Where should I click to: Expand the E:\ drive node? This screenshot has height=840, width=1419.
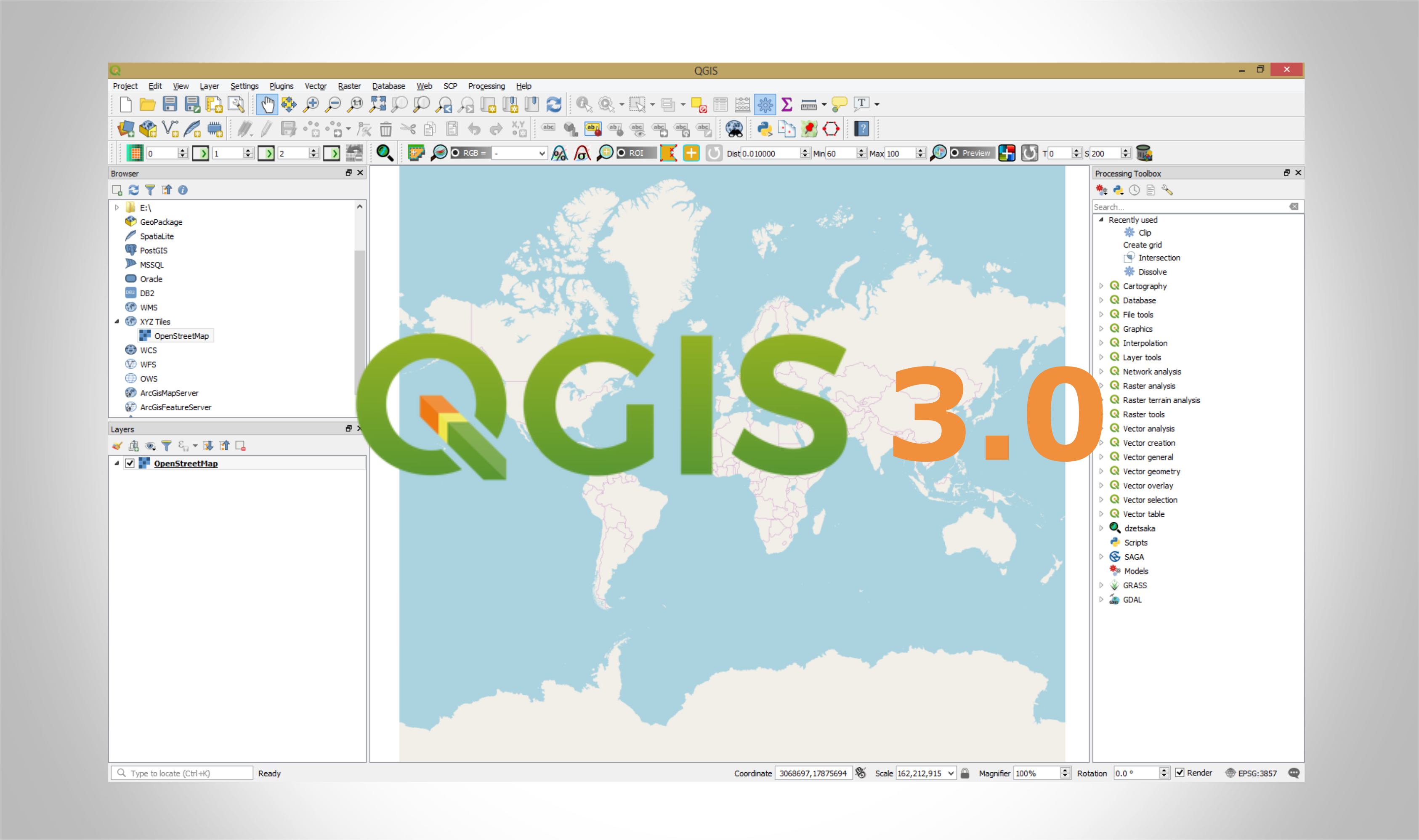point(117,208)
